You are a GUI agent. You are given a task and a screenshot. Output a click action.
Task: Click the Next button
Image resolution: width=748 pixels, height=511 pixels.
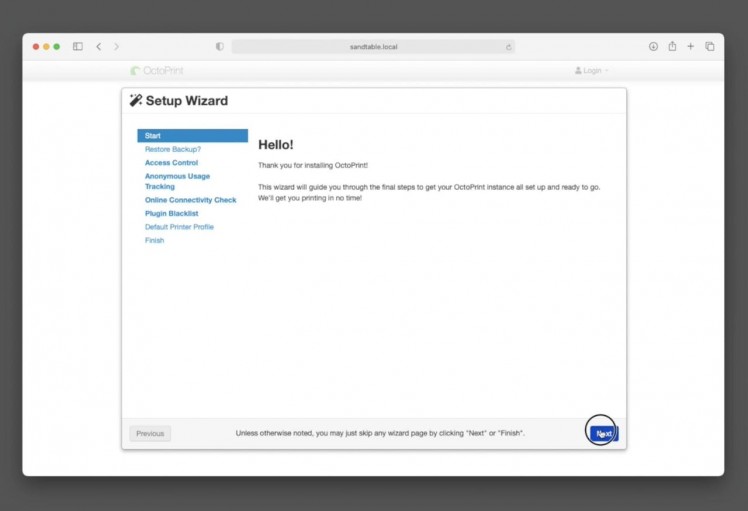604,433
